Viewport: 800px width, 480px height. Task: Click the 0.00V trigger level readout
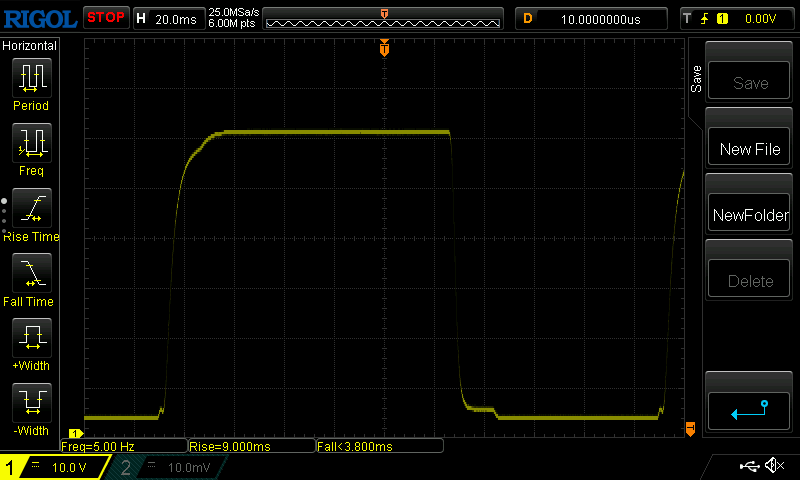(761, 18)
